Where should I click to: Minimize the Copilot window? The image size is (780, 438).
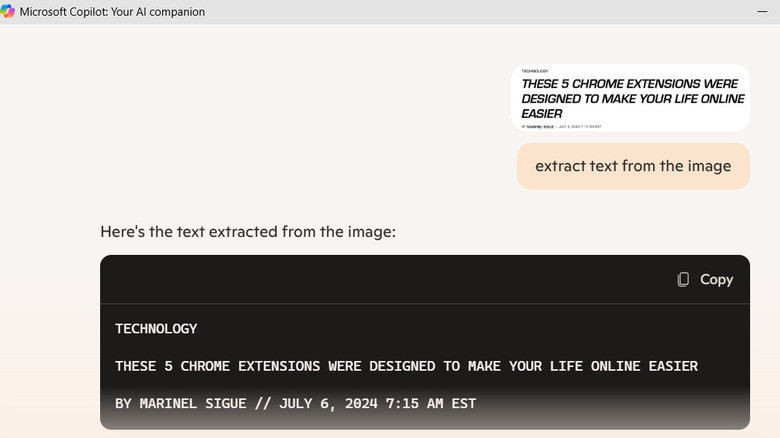pos(763,12)
